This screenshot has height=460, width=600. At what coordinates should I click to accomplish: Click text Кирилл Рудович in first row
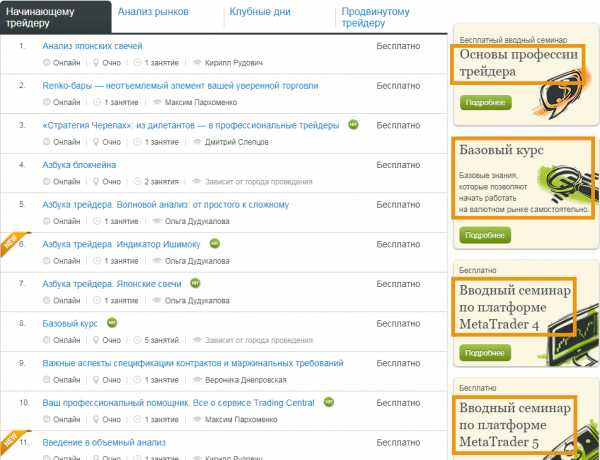(234, 63)
